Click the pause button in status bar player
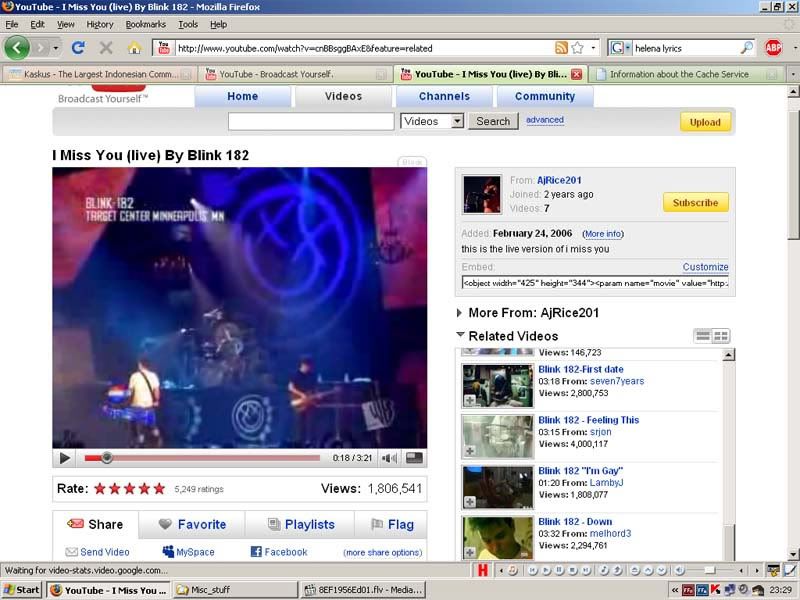 [559, 570]
